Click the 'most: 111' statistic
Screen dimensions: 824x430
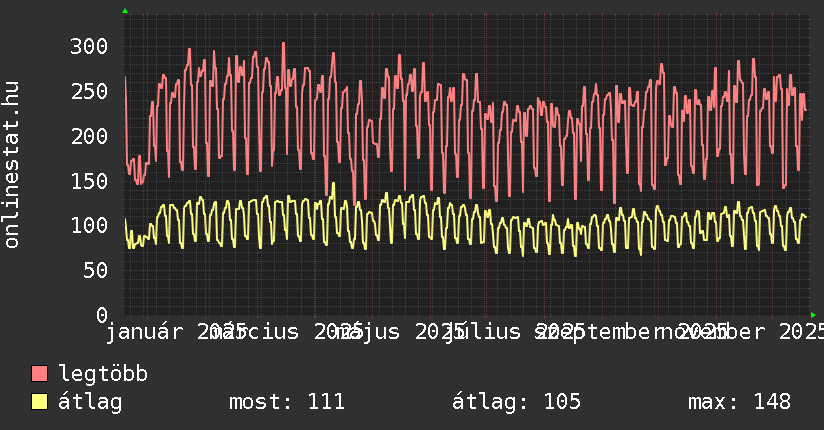tap(287, 402)
